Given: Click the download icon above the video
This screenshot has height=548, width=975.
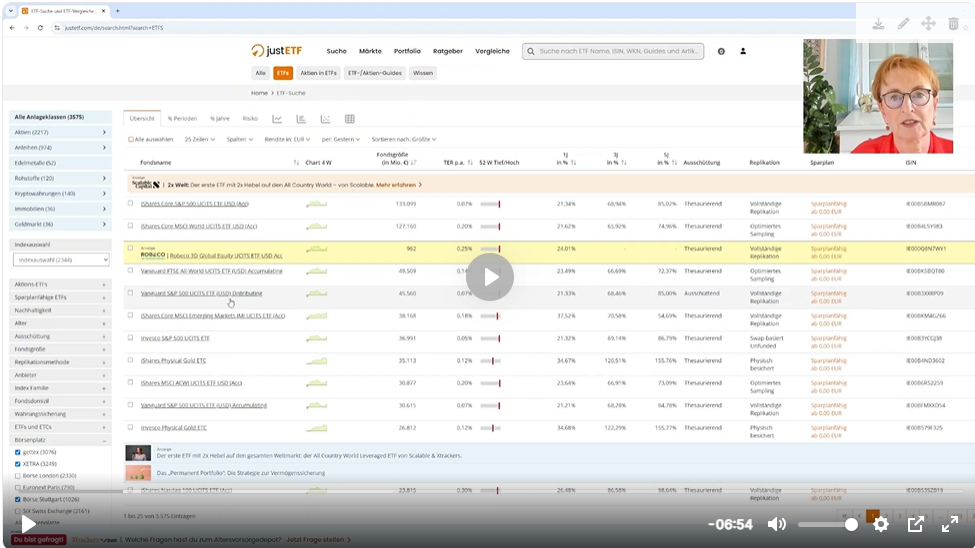Looking at the screenshot, I should (x=878, y=24).
